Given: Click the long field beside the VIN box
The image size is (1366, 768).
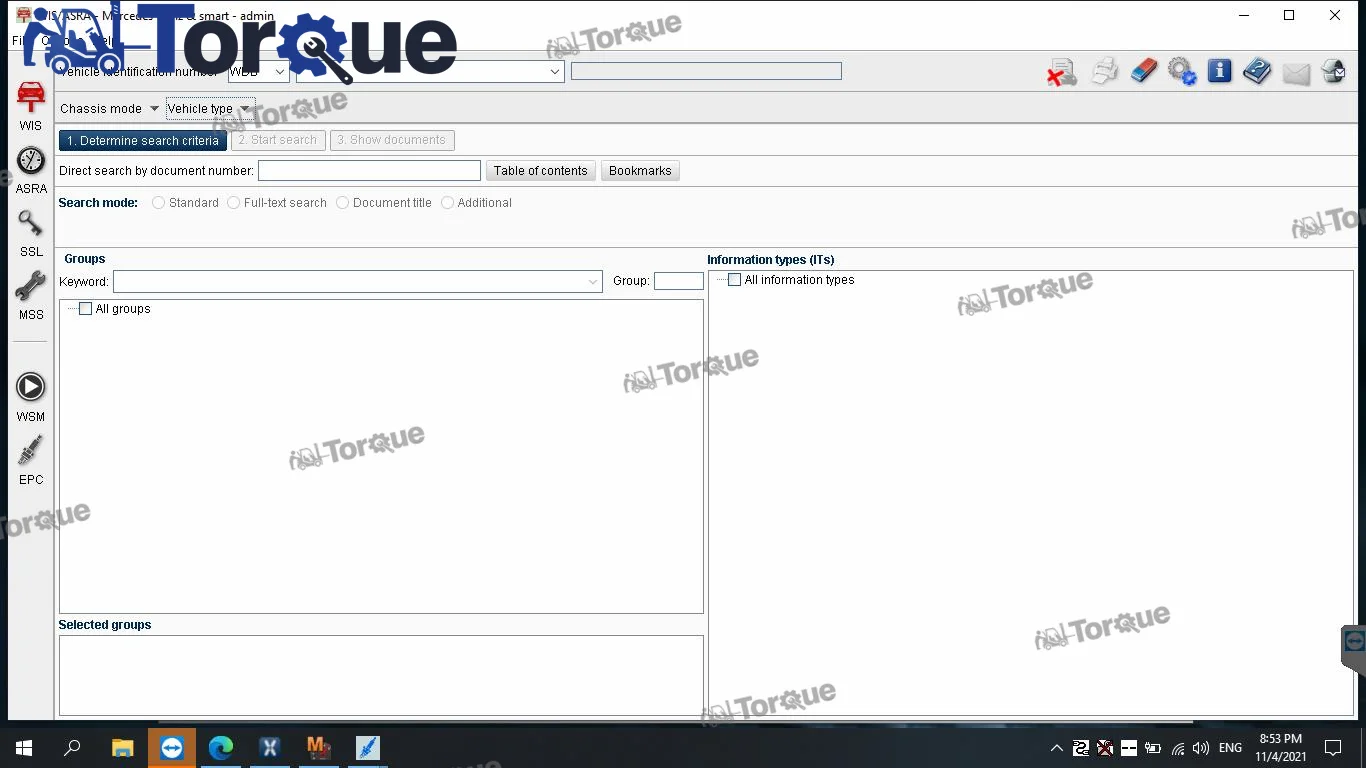Looking at the screenshot, I should pos(706,71).
